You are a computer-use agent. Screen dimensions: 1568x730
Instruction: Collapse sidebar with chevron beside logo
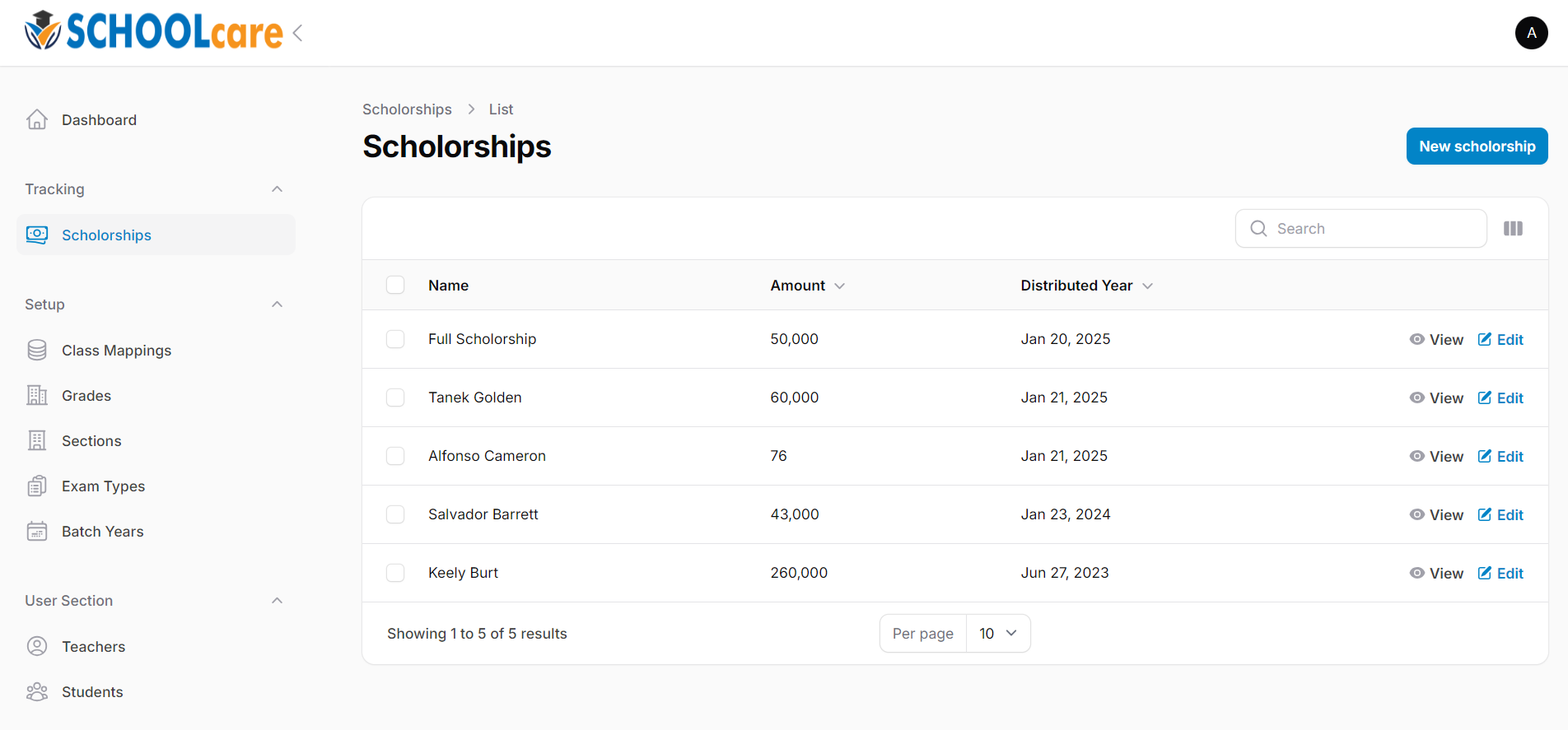point(298,33)
